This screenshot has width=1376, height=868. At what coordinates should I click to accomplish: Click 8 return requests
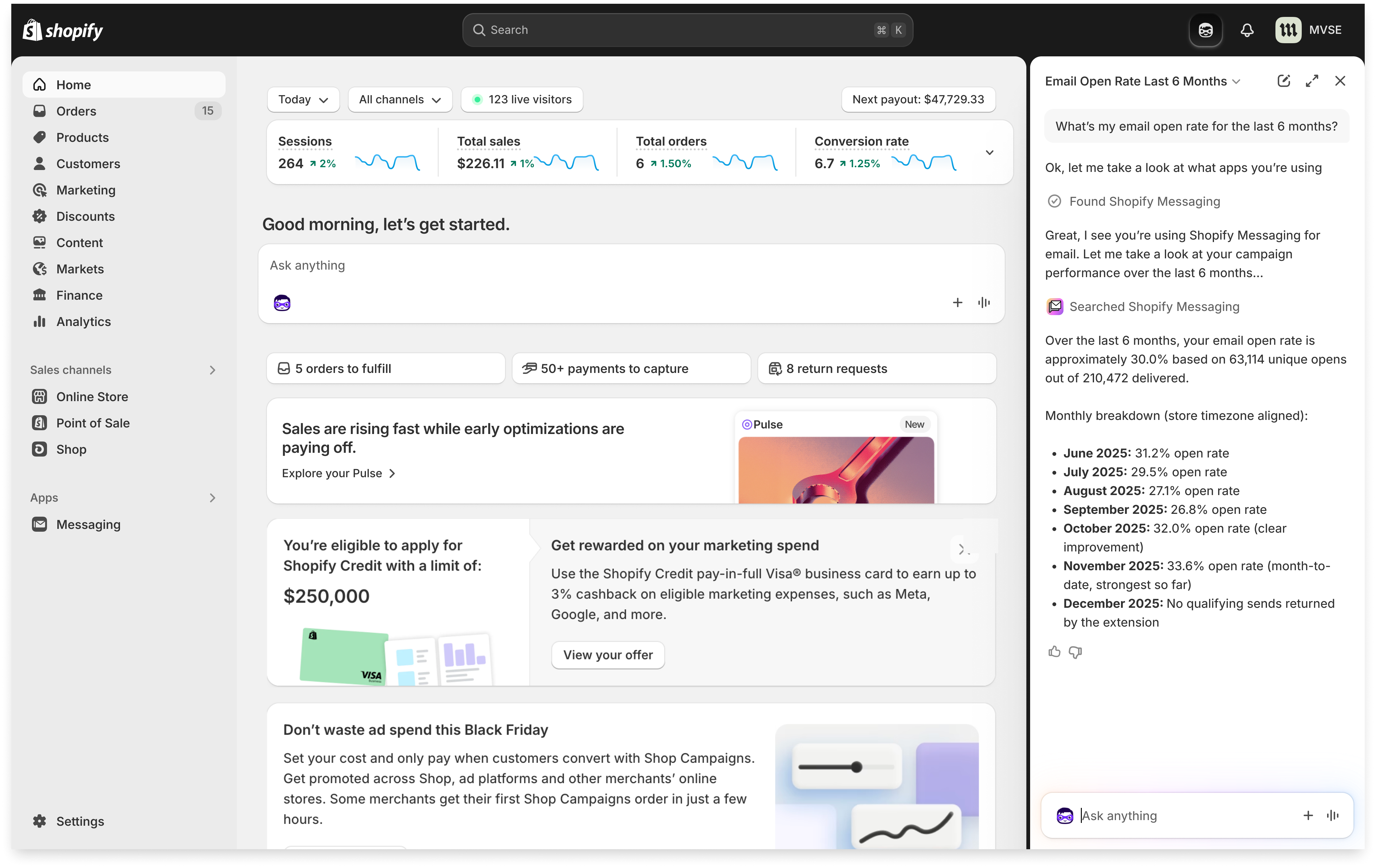click(x=877, y=368)
